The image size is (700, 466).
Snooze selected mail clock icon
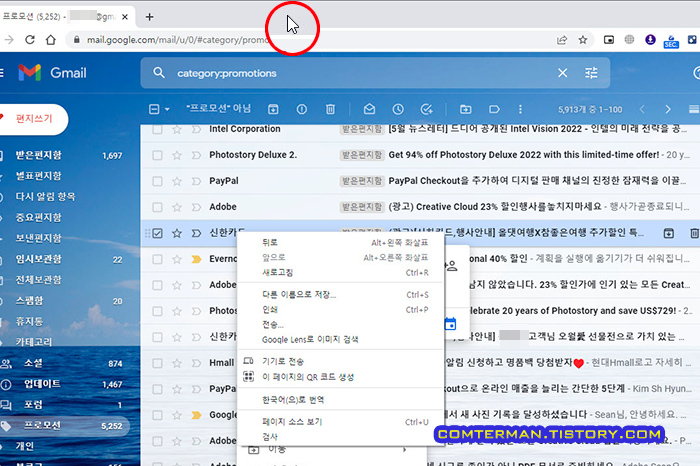pyautogui.click(x=398, y=109)
